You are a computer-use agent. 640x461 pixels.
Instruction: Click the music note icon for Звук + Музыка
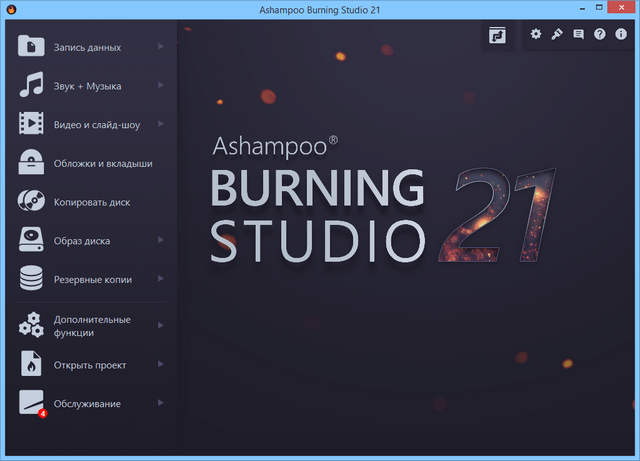(x=31, y=86)
